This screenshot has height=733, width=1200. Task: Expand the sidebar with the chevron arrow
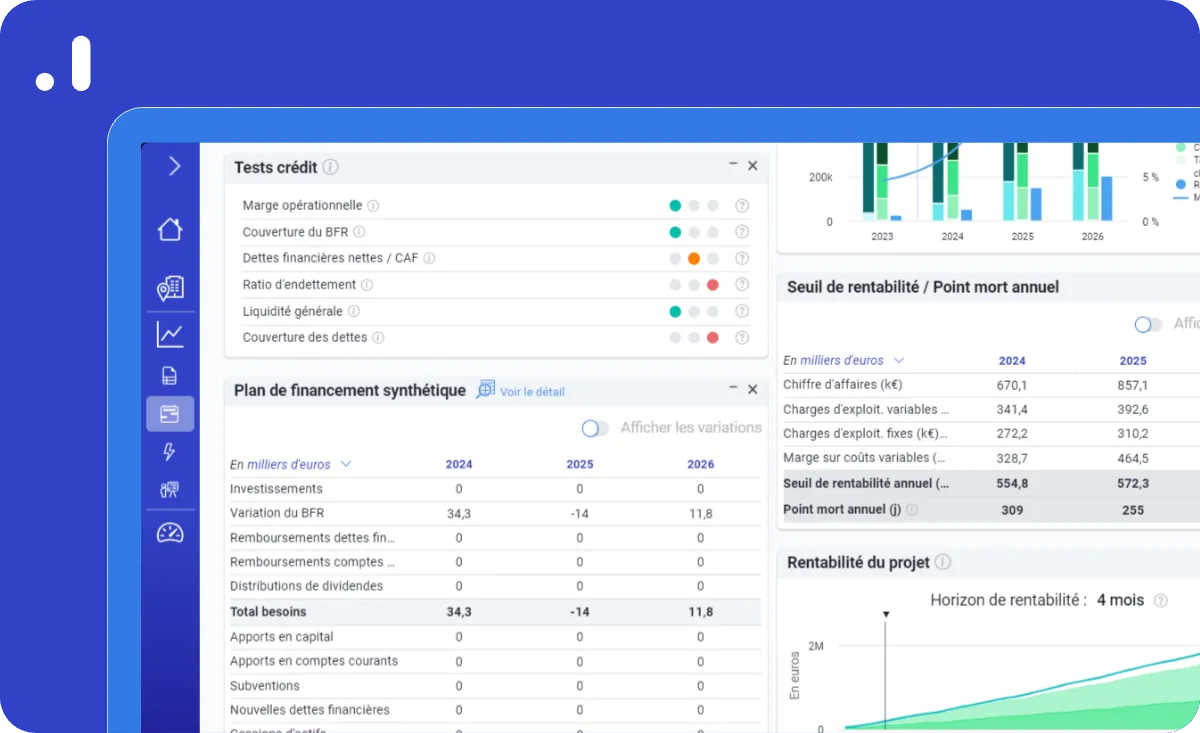pyautogui.click(x=174, y=166)
